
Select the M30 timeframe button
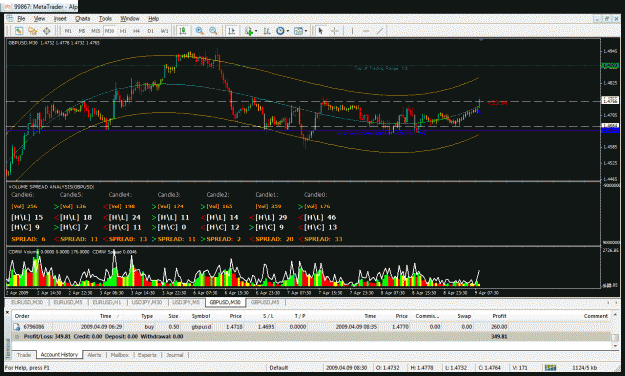click(109, 31)
